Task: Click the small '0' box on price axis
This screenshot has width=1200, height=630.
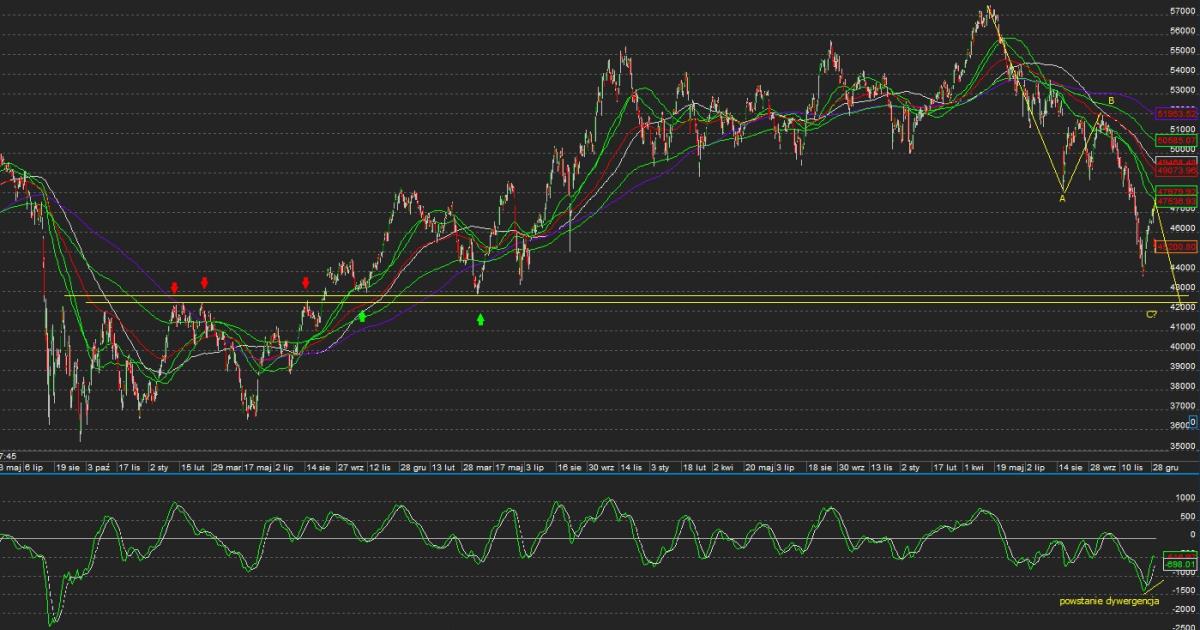Action: [x=1193, y=422]
